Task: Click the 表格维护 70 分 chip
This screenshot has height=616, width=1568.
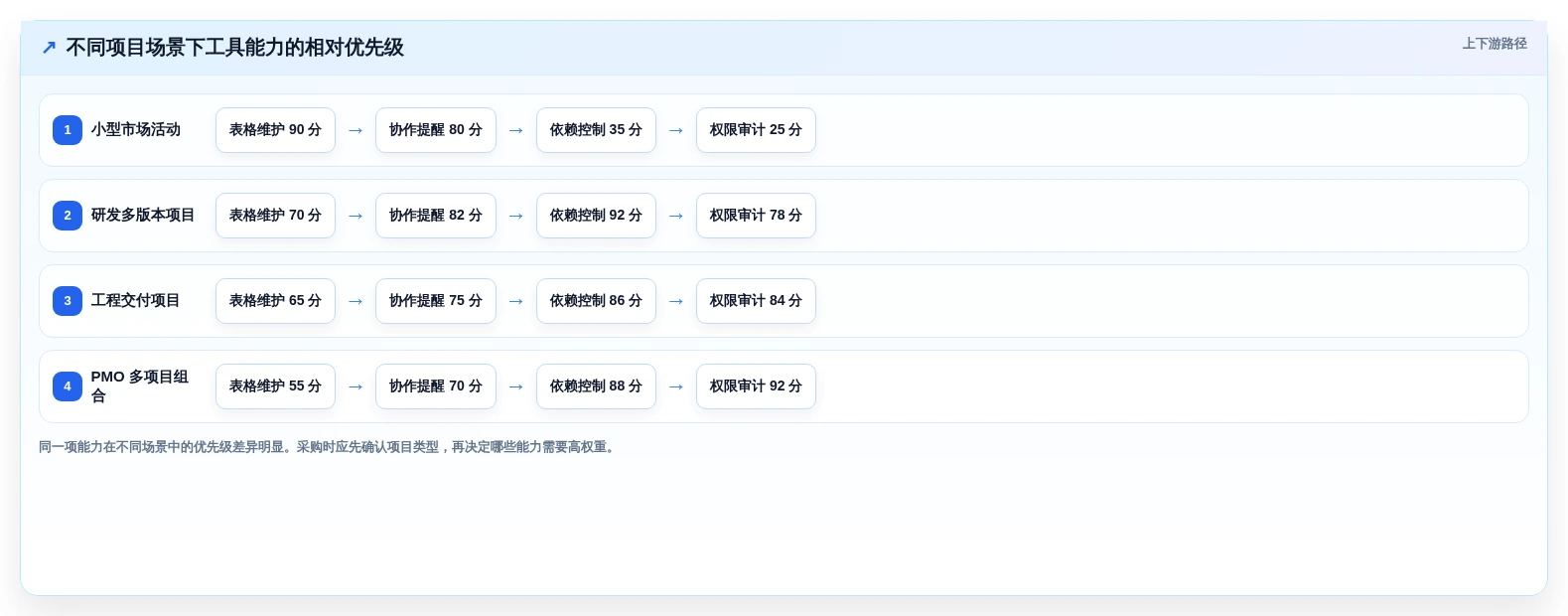Action: click(x=275, y=216)
